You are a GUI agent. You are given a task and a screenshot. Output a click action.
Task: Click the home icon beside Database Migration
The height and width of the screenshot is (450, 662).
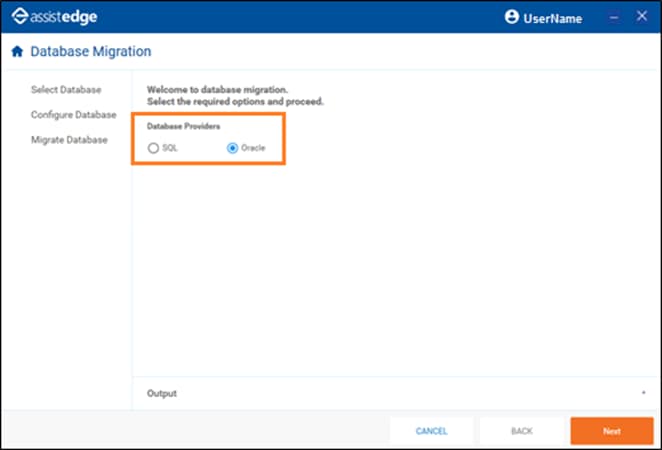(x=17, y=52)
